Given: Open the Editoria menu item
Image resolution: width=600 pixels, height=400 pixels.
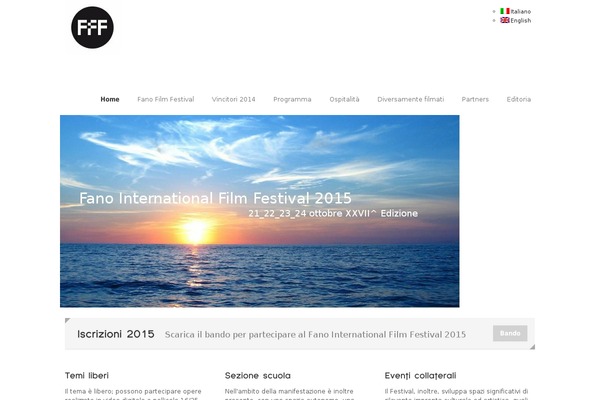Looking at the screenshot, I should [x=518, y=99].
